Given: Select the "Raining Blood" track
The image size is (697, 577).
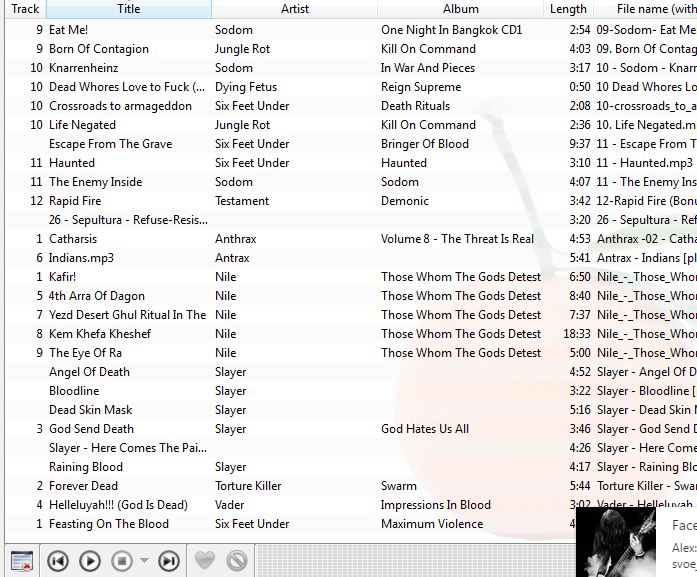Looking at the screenshot, I should coord(86,467).
